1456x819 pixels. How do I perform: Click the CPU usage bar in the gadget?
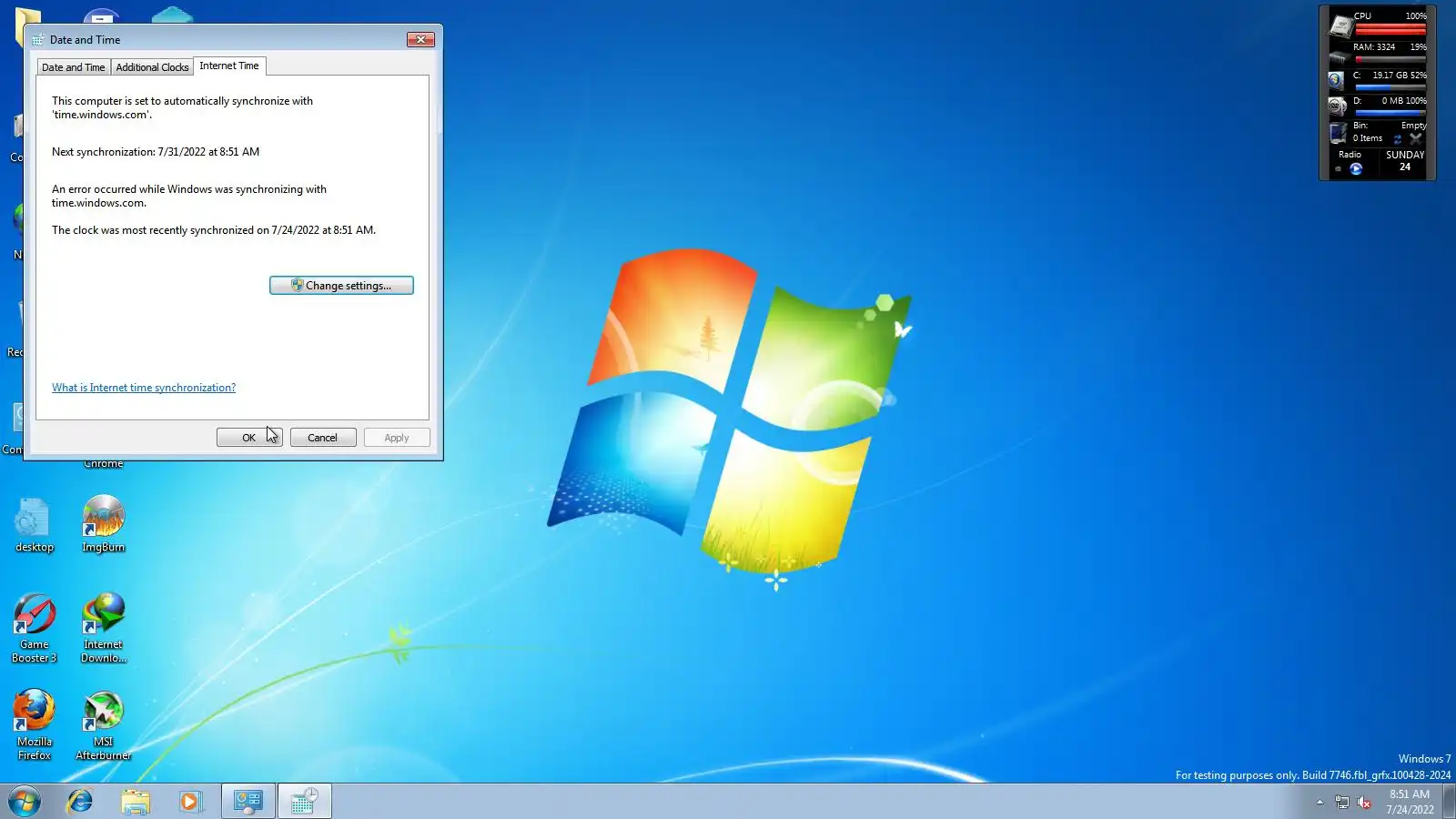[1390, 29]
